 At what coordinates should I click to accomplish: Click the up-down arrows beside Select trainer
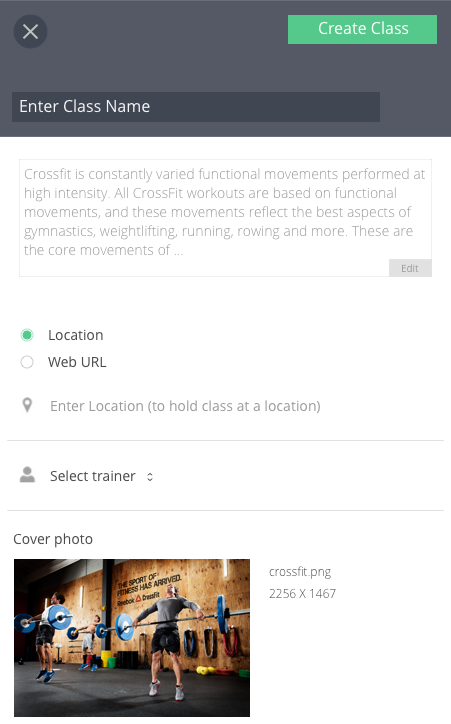[150, 477]
